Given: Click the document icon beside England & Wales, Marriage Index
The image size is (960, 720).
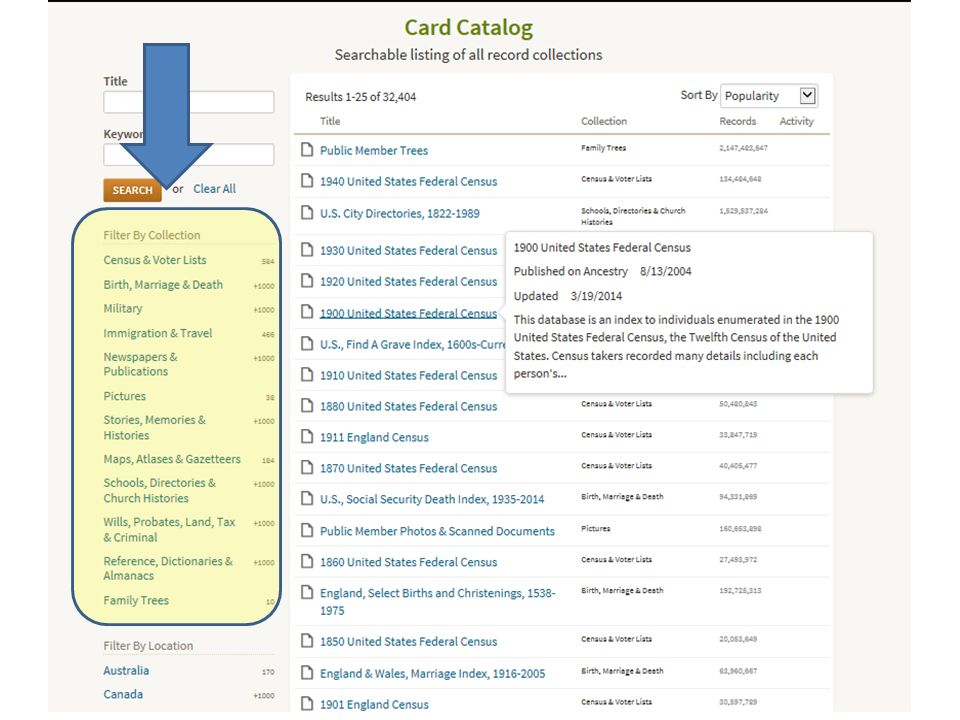Looking at the screenshot, I should (307, 673).
